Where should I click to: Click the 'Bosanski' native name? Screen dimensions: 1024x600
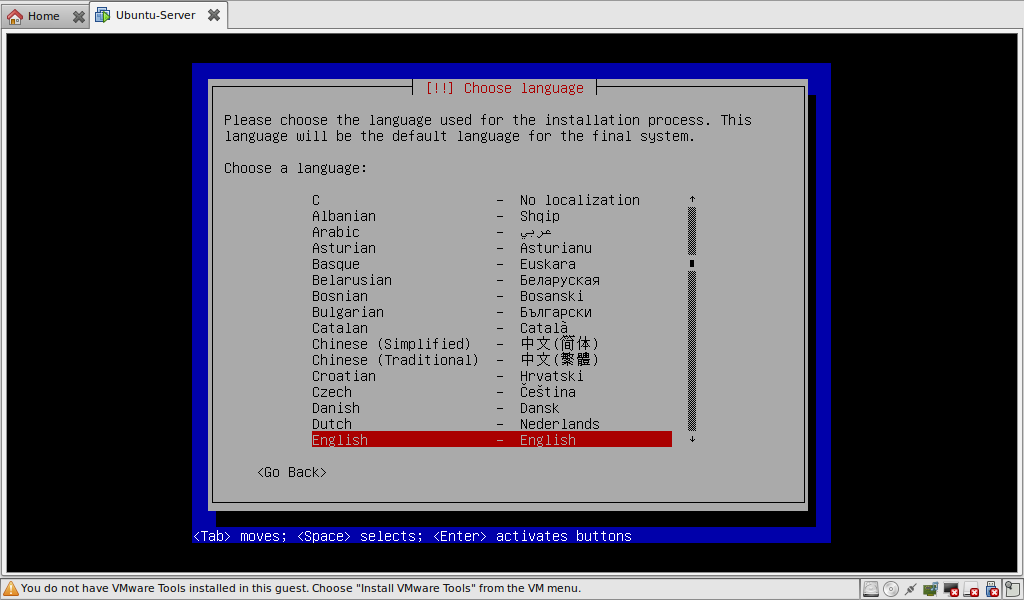tap(552, 296)
